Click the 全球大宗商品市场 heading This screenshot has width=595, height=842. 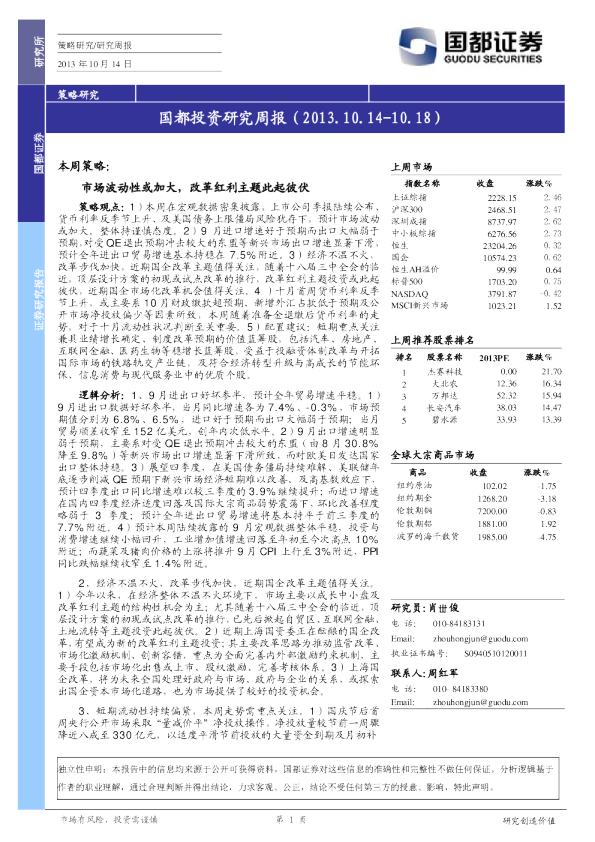tap(432, 455)
